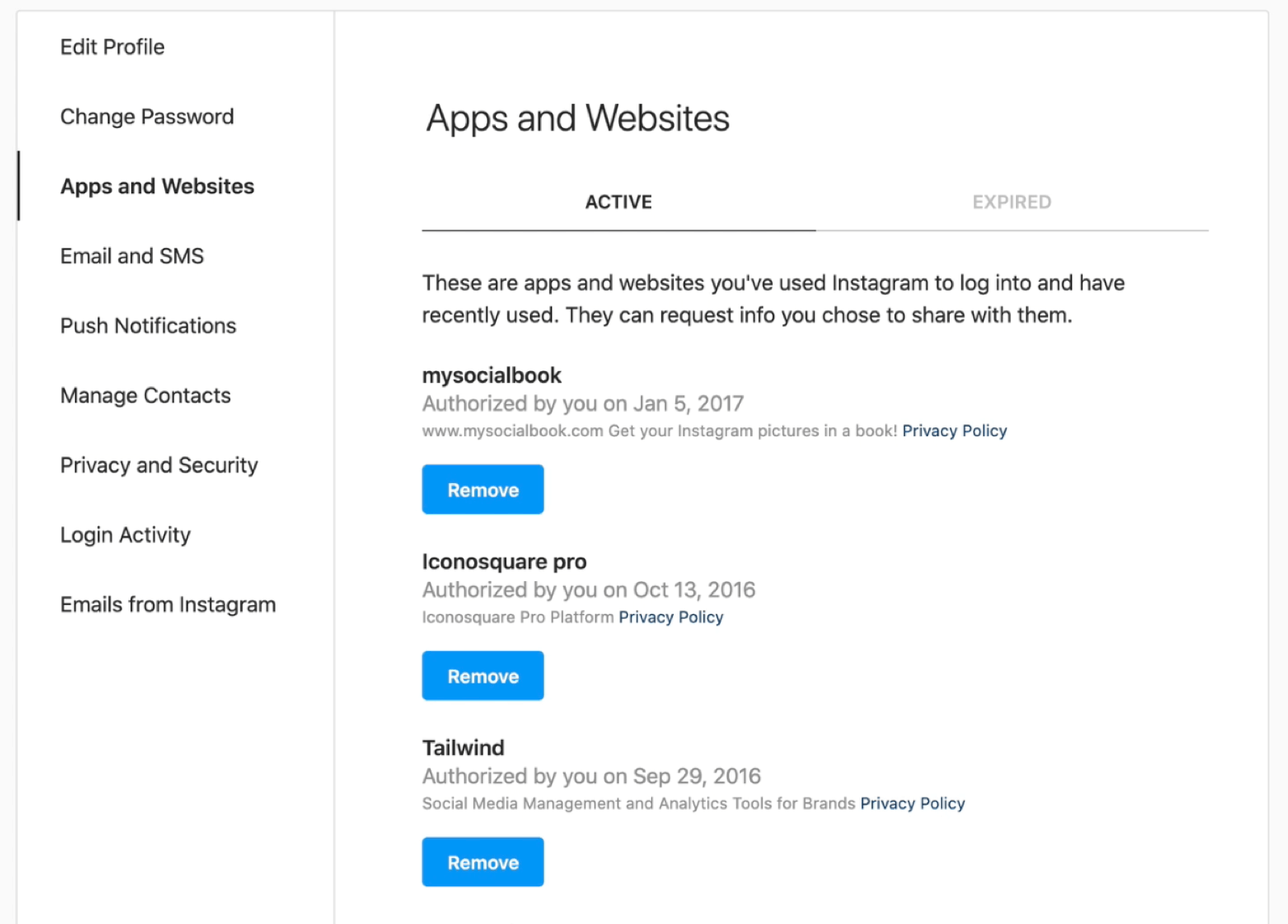Open Email and SMS settings

point(132,256)
